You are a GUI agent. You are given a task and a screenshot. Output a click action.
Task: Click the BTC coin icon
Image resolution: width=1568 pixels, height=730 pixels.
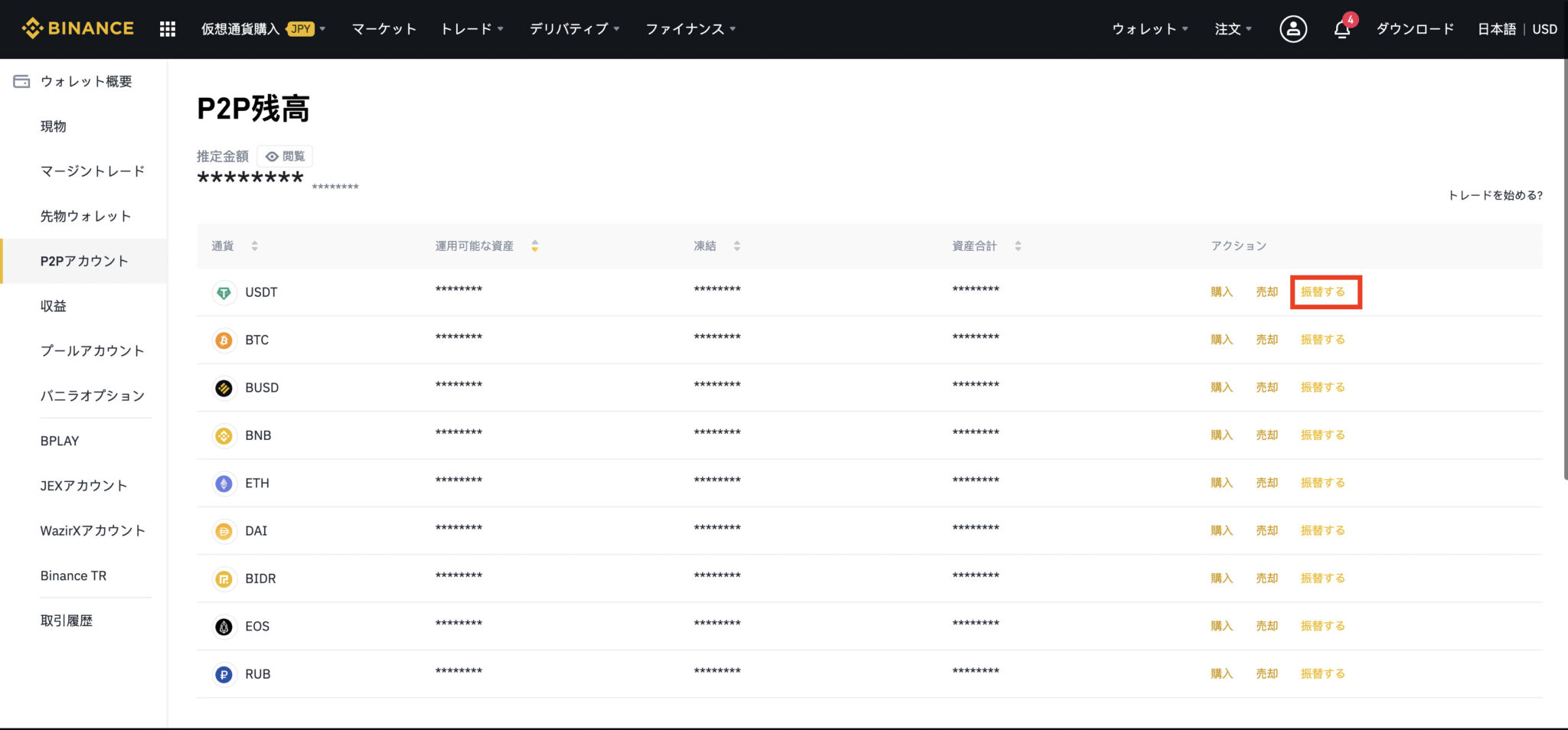(x=224, y=340)
